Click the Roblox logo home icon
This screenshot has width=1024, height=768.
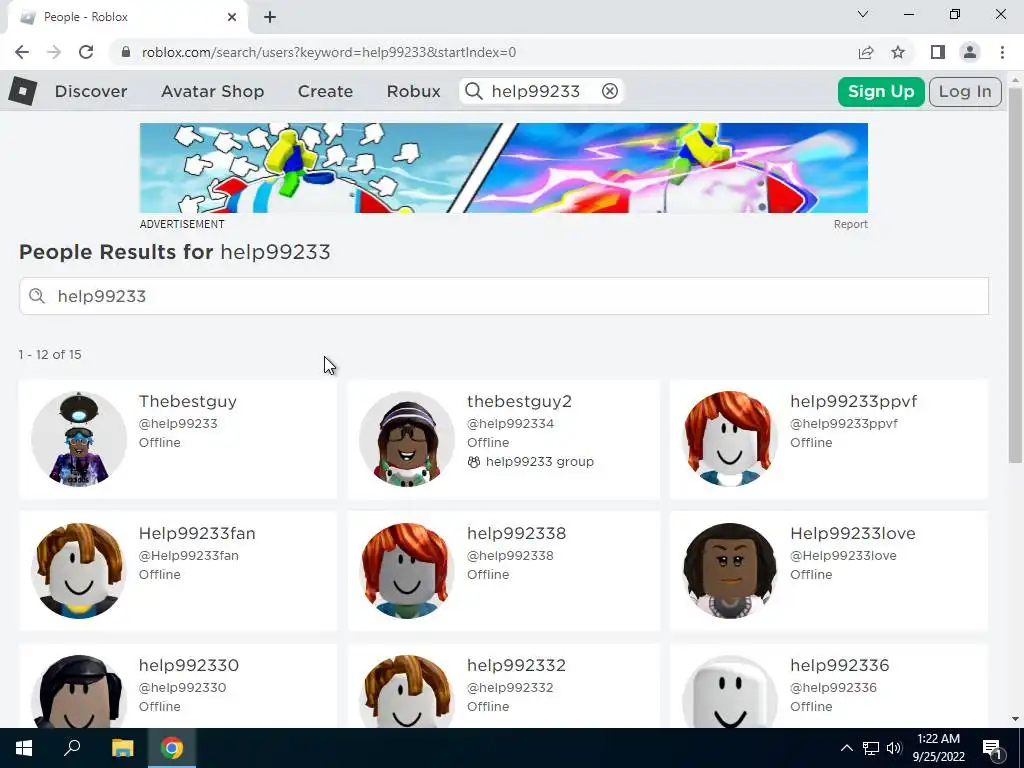tap(22, 91)
